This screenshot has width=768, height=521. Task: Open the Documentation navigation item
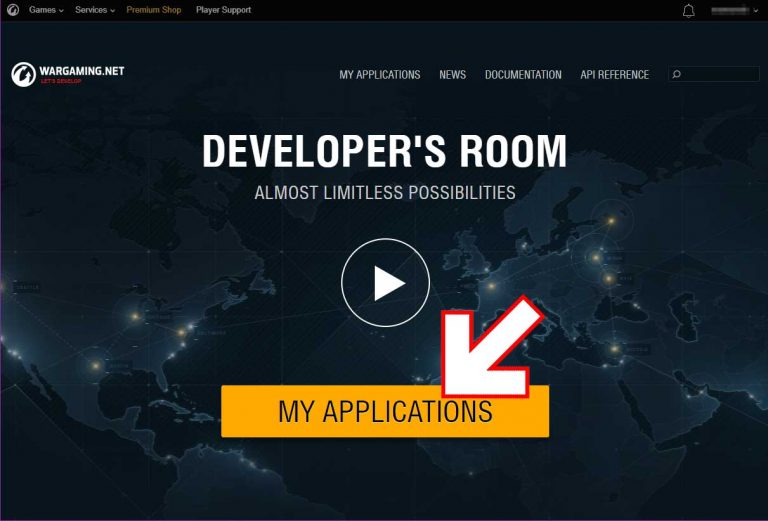523,75
